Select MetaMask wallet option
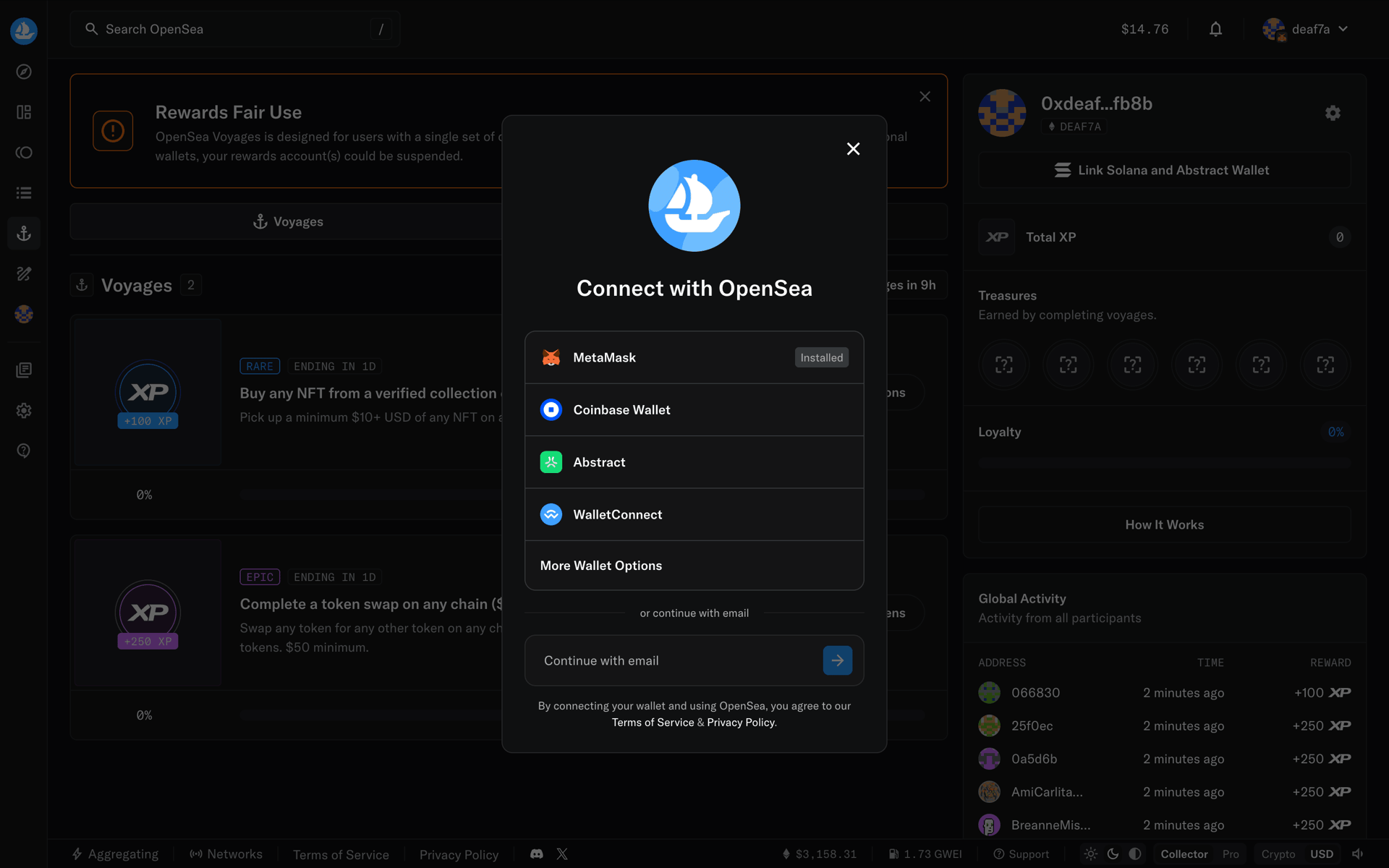 coord(694,357)
